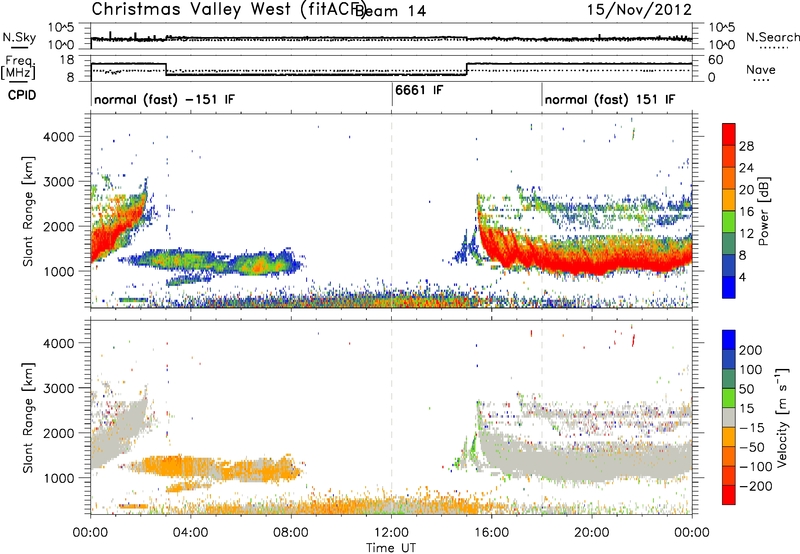Screen dimensions: 800x554
Task: Pick the gray segment of velocity colorbar
Action: coord(729,418)
